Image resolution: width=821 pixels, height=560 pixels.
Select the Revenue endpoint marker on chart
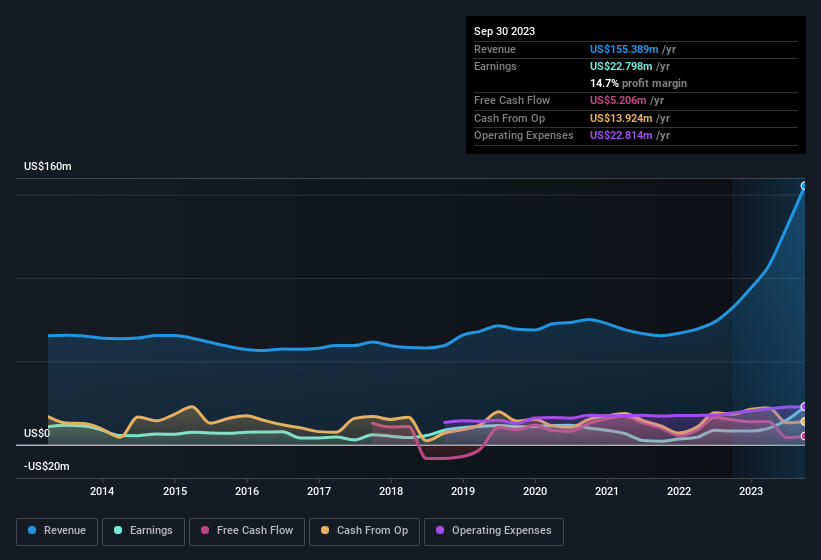804,186
